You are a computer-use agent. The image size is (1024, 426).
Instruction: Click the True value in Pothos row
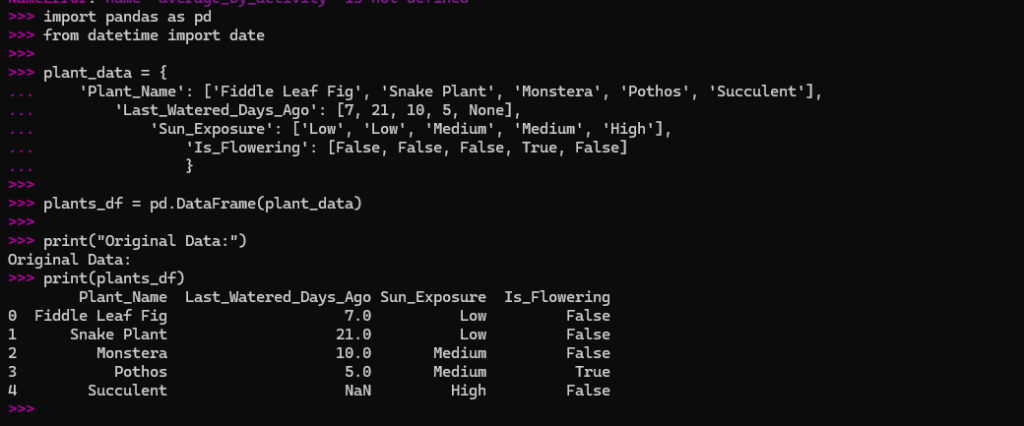[x=592, y=372]
